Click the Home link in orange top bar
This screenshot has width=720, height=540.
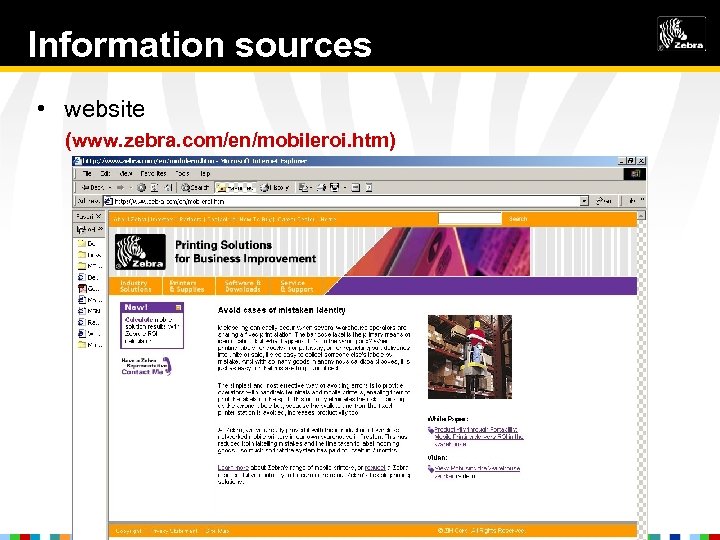point(328,219)
